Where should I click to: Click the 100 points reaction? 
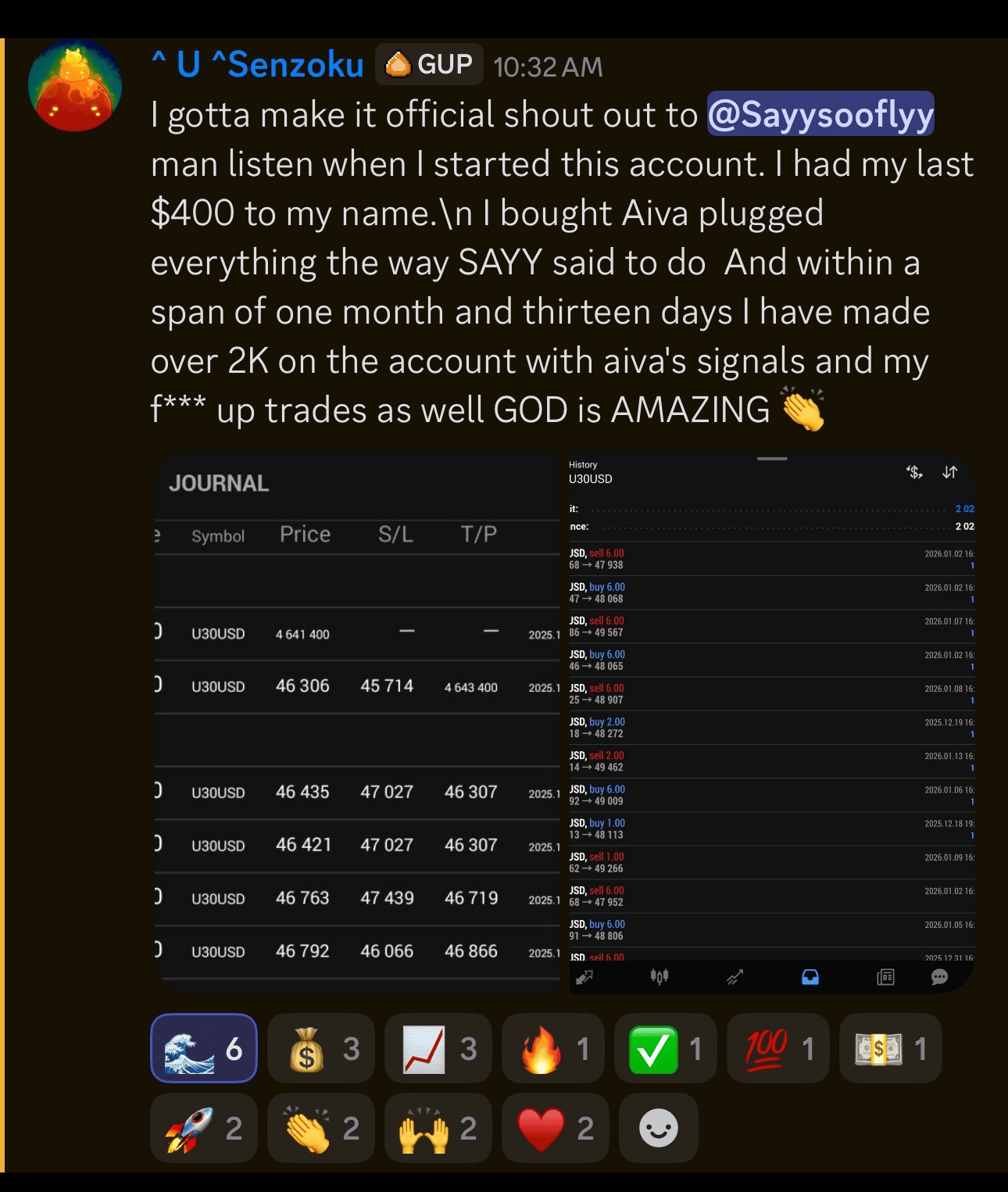coord(778,1048)
